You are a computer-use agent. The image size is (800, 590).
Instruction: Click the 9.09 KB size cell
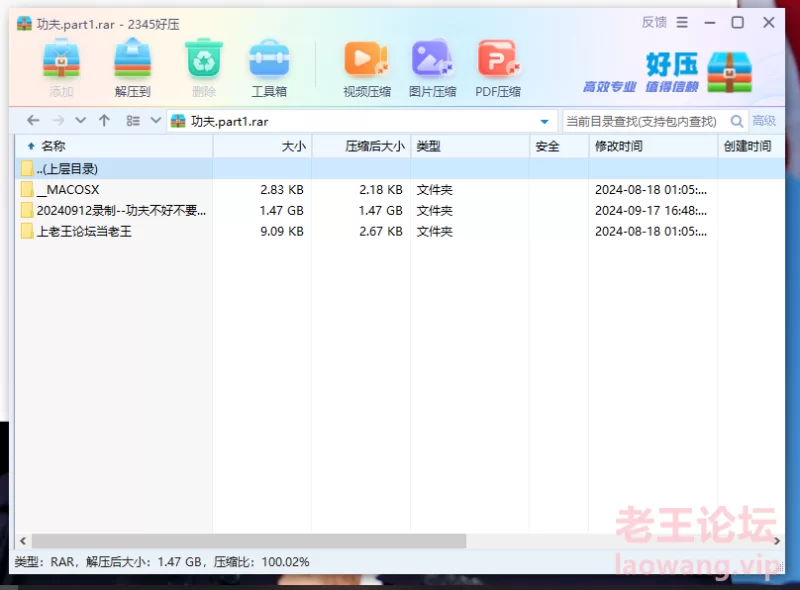click(282, 231)
